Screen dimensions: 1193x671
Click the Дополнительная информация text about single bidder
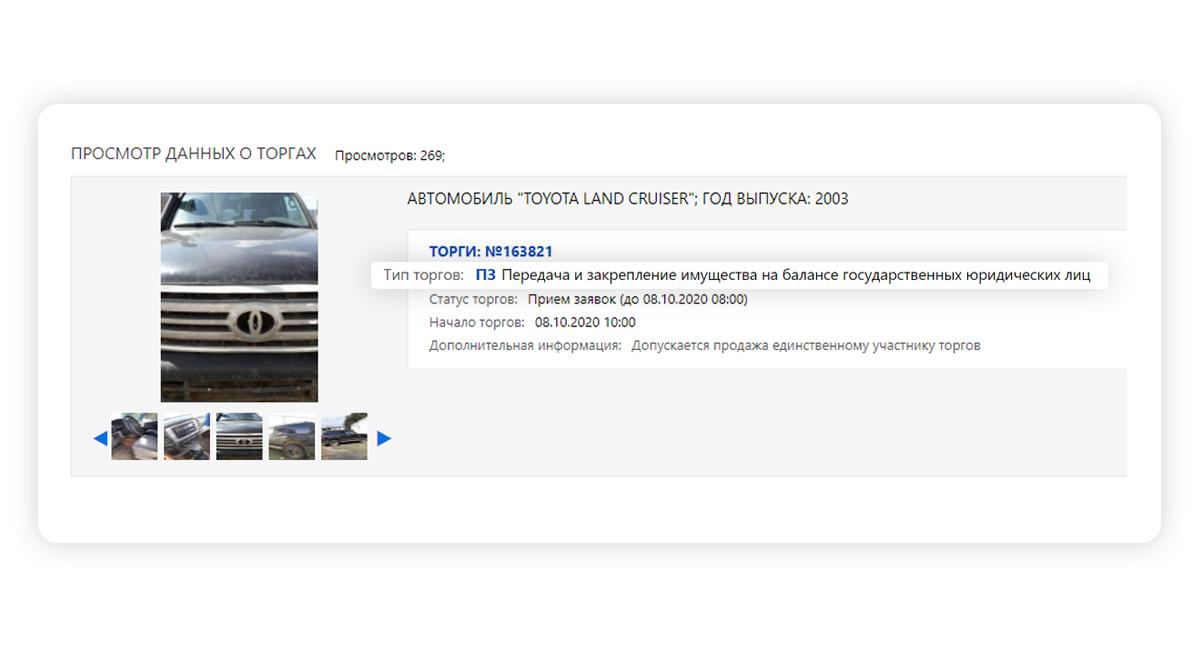coord(806,345)
